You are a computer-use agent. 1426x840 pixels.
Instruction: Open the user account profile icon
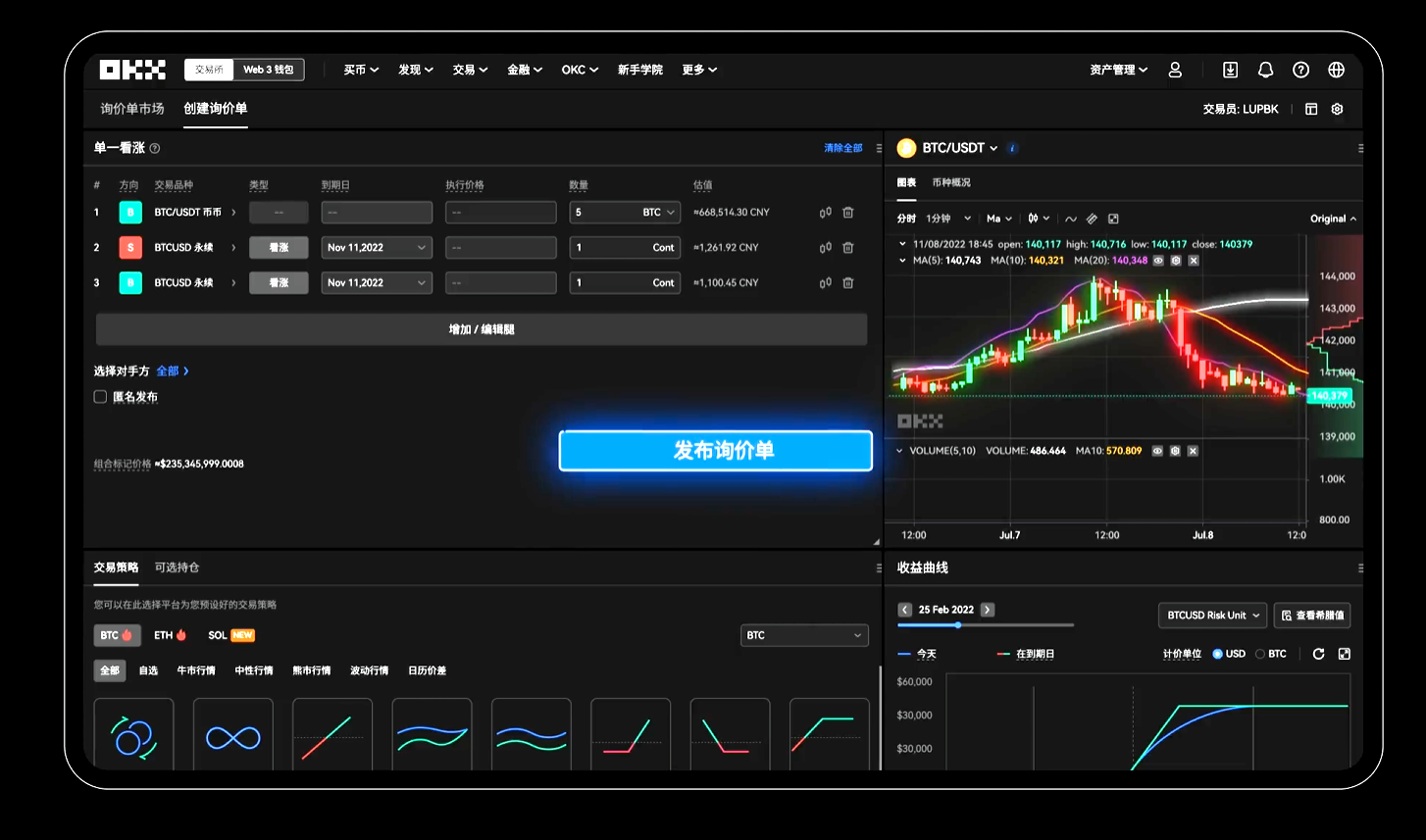coord(1175,70)
